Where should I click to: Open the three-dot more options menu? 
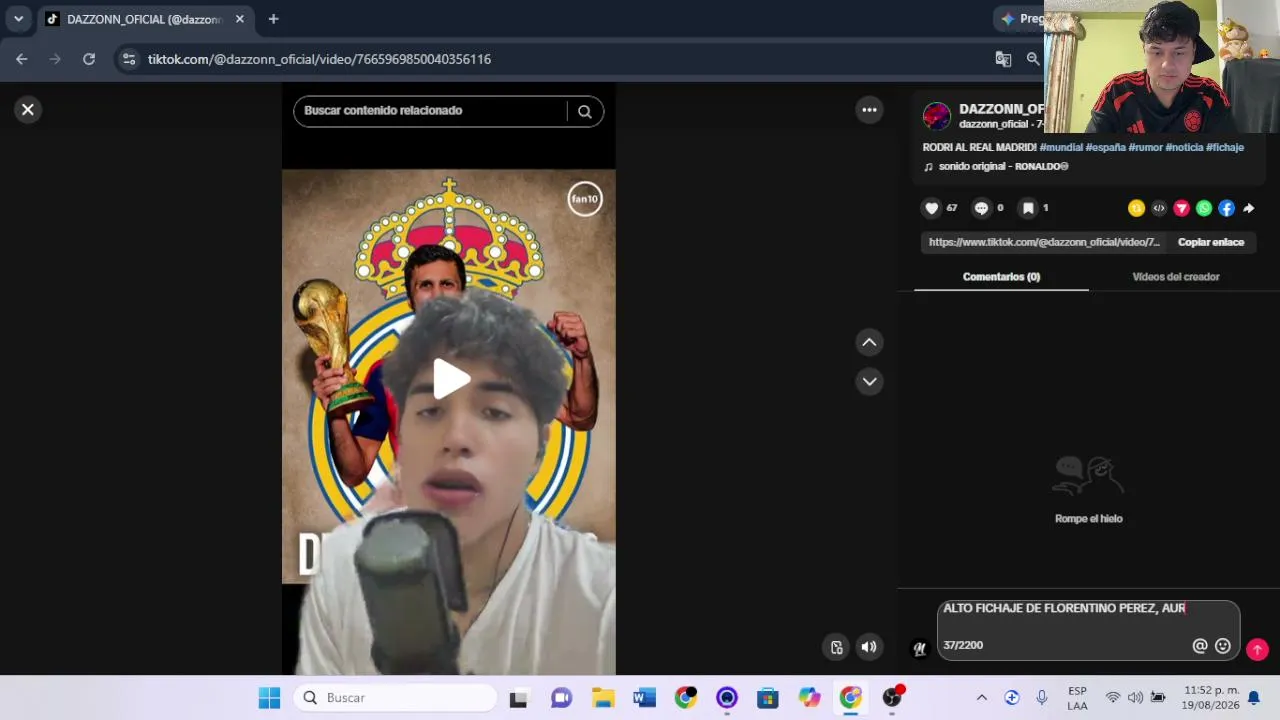pos(870,110)
